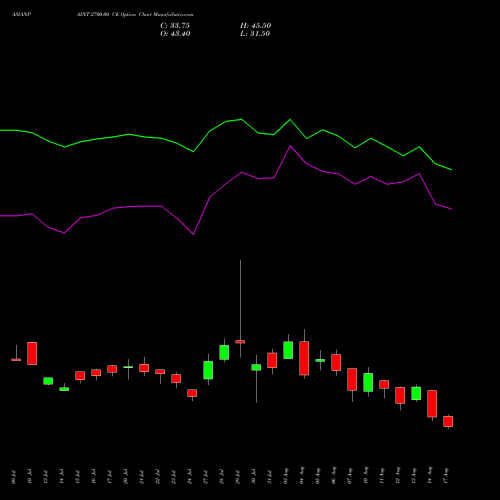Image resolution: width=500 pixels, height=500 pixels.
Task: Click the ASIANP symbol label
Action: (22, 15)
